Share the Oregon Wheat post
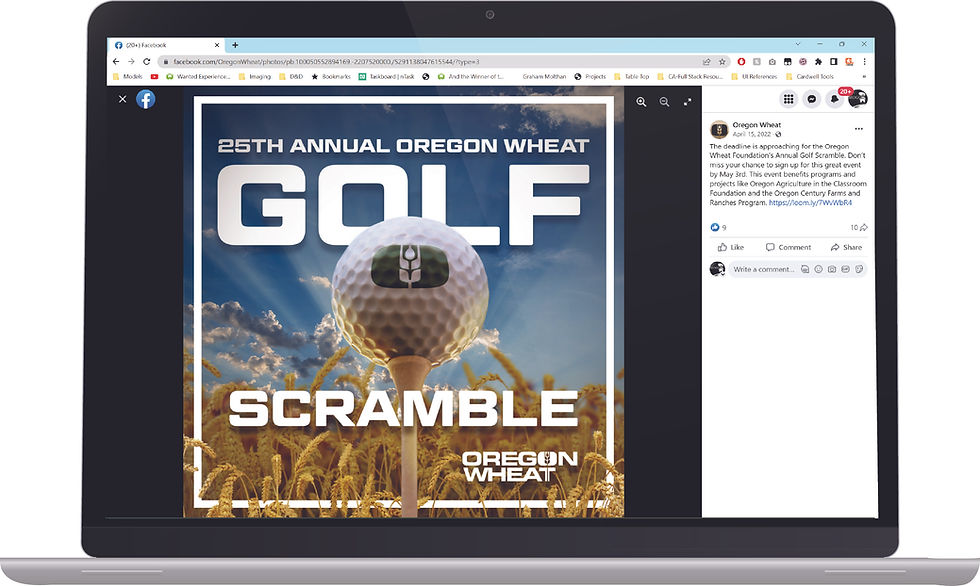Image resolution: width=980 pixels, height=586 pixels. click(x=846, y=247)
